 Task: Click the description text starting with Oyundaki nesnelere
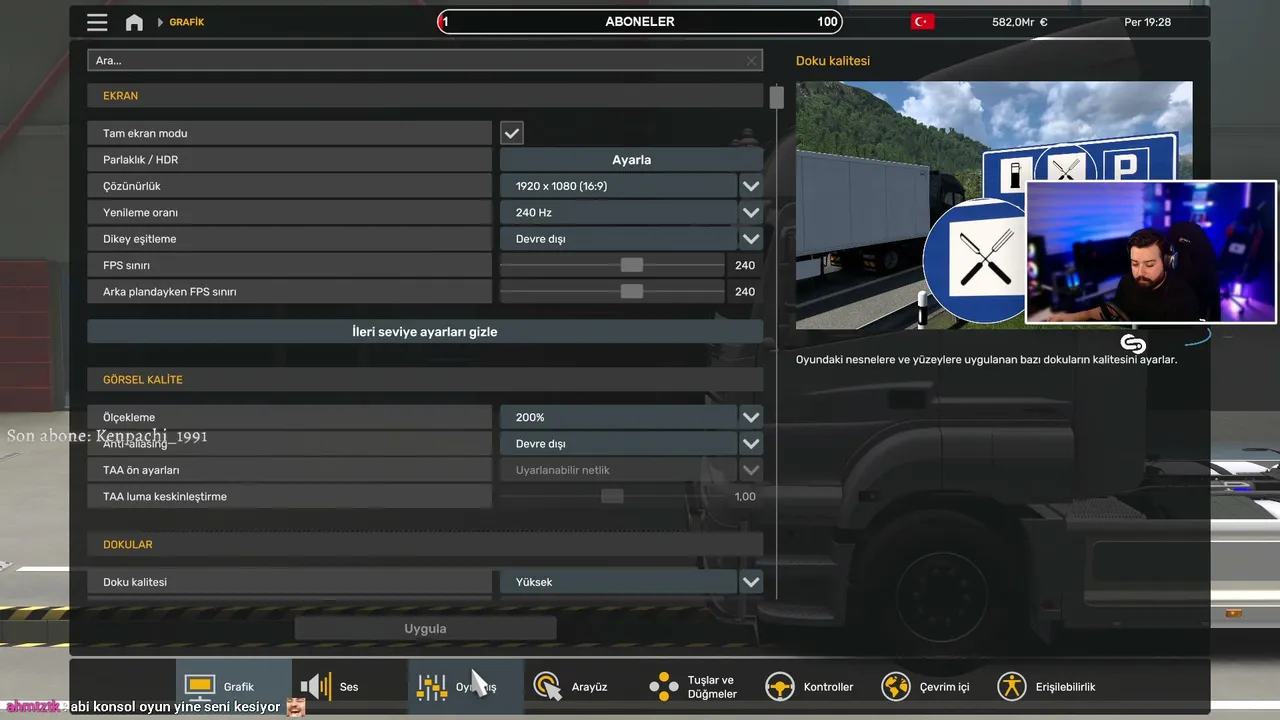click(986, 359)
